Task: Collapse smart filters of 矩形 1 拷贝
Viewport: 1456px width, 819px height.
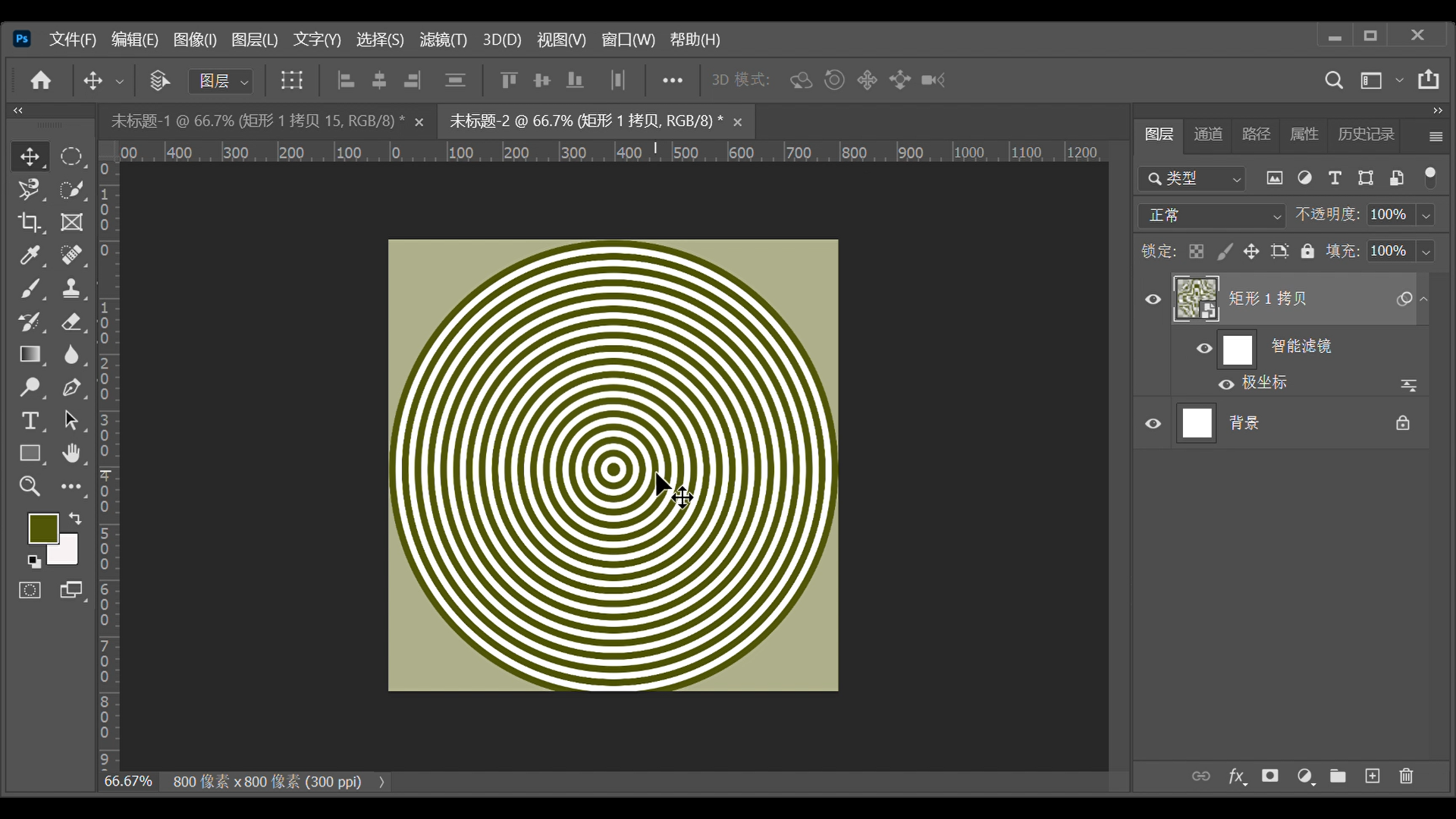Action: pyautogui.click(x=1424, y=299)
